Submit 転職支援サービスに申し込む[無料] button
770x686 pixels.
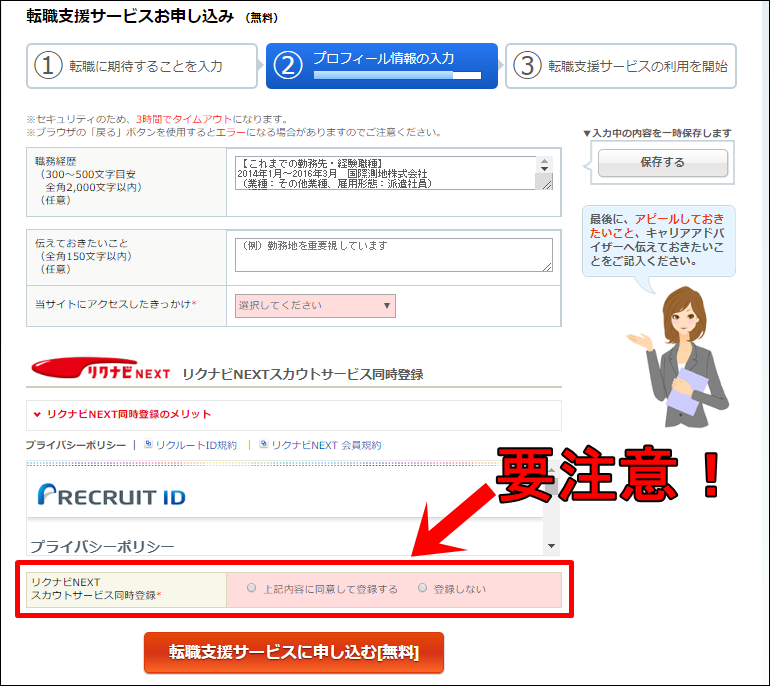(x=293, y=653)
